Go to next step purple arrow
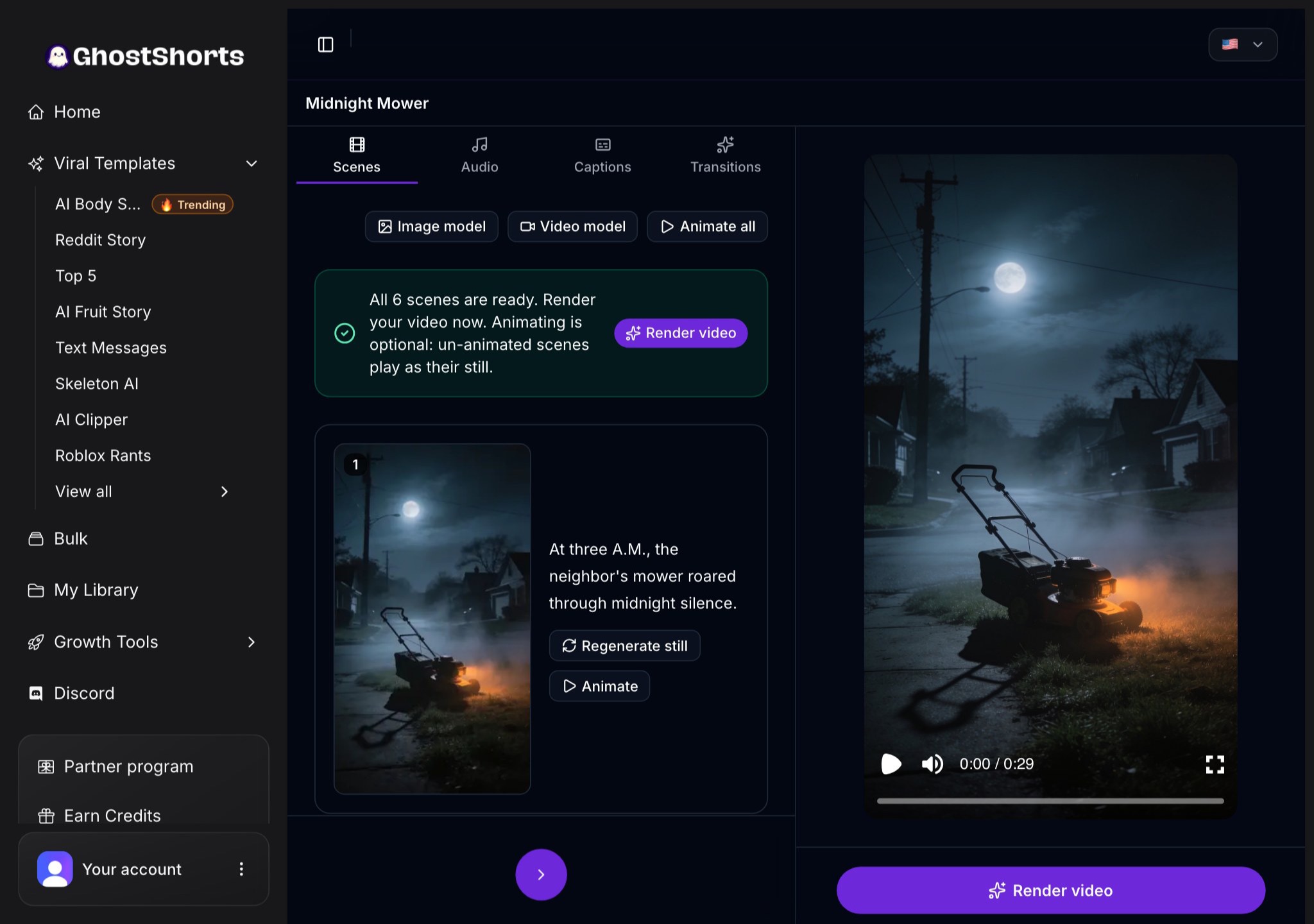 pyautogui.click(x=541, y=875)
